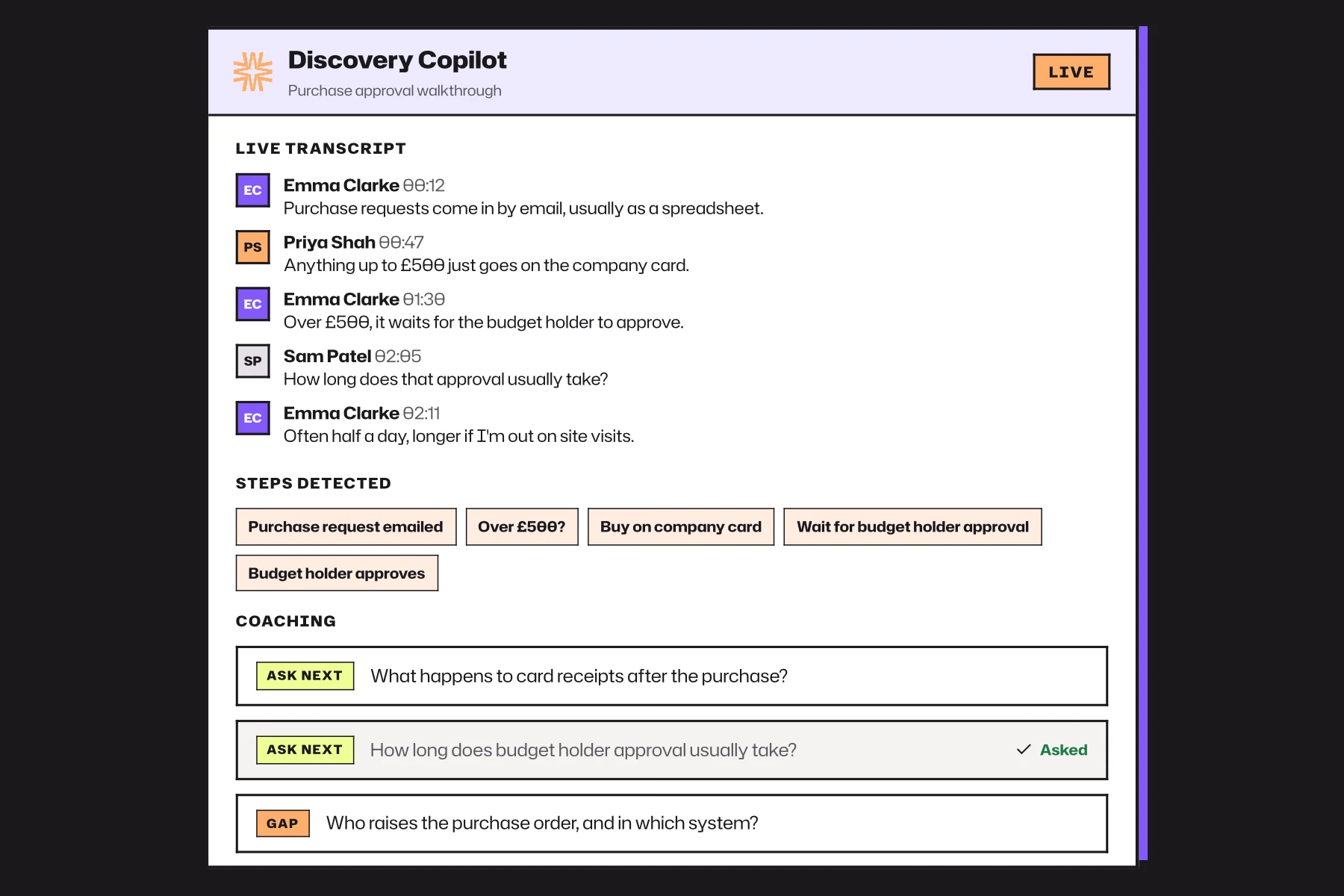Click ASK NEXT tag on approval time question

click(305, 750)
